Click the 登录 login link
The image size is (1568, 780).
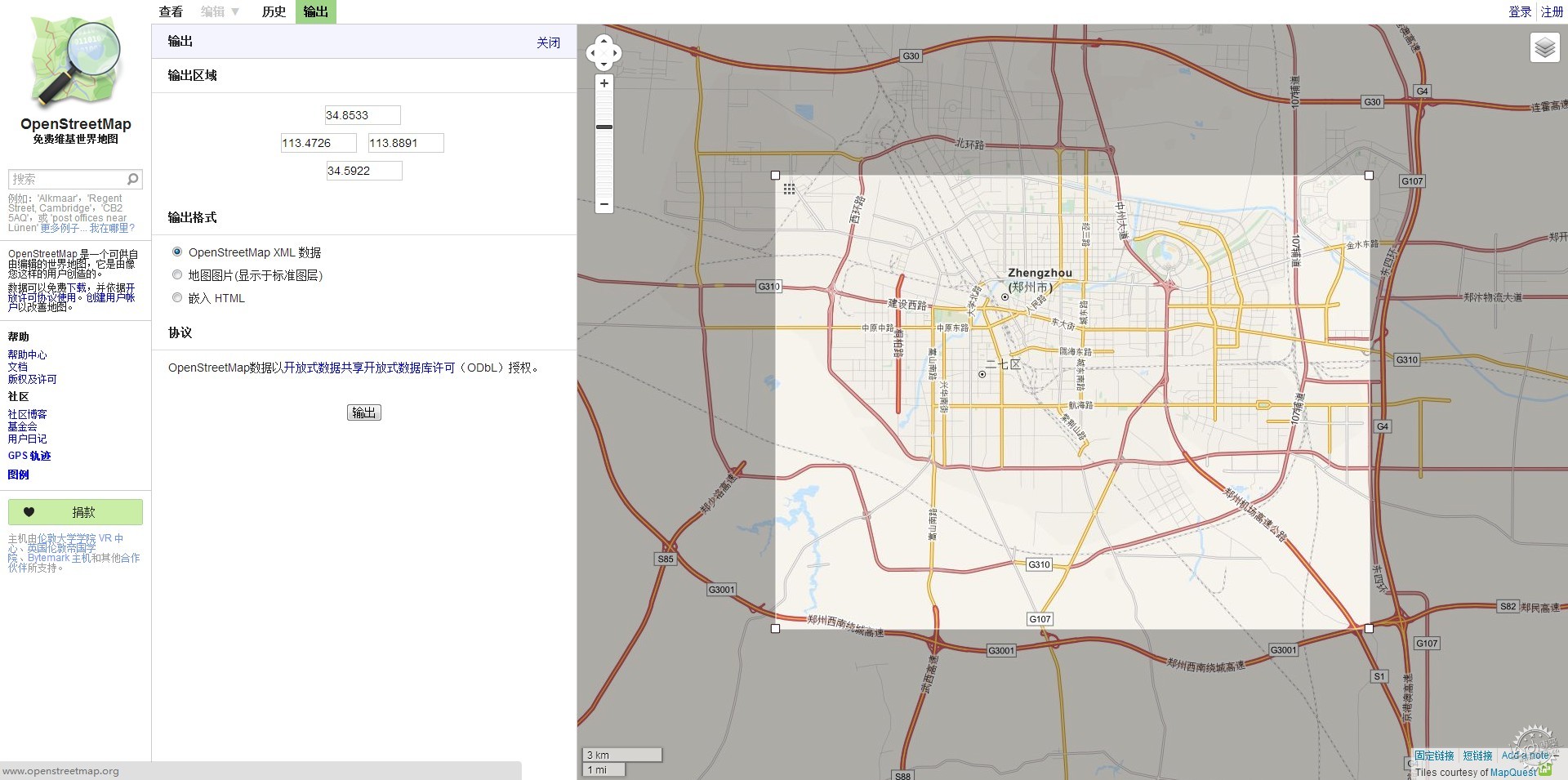click(x=1520, y=11)
